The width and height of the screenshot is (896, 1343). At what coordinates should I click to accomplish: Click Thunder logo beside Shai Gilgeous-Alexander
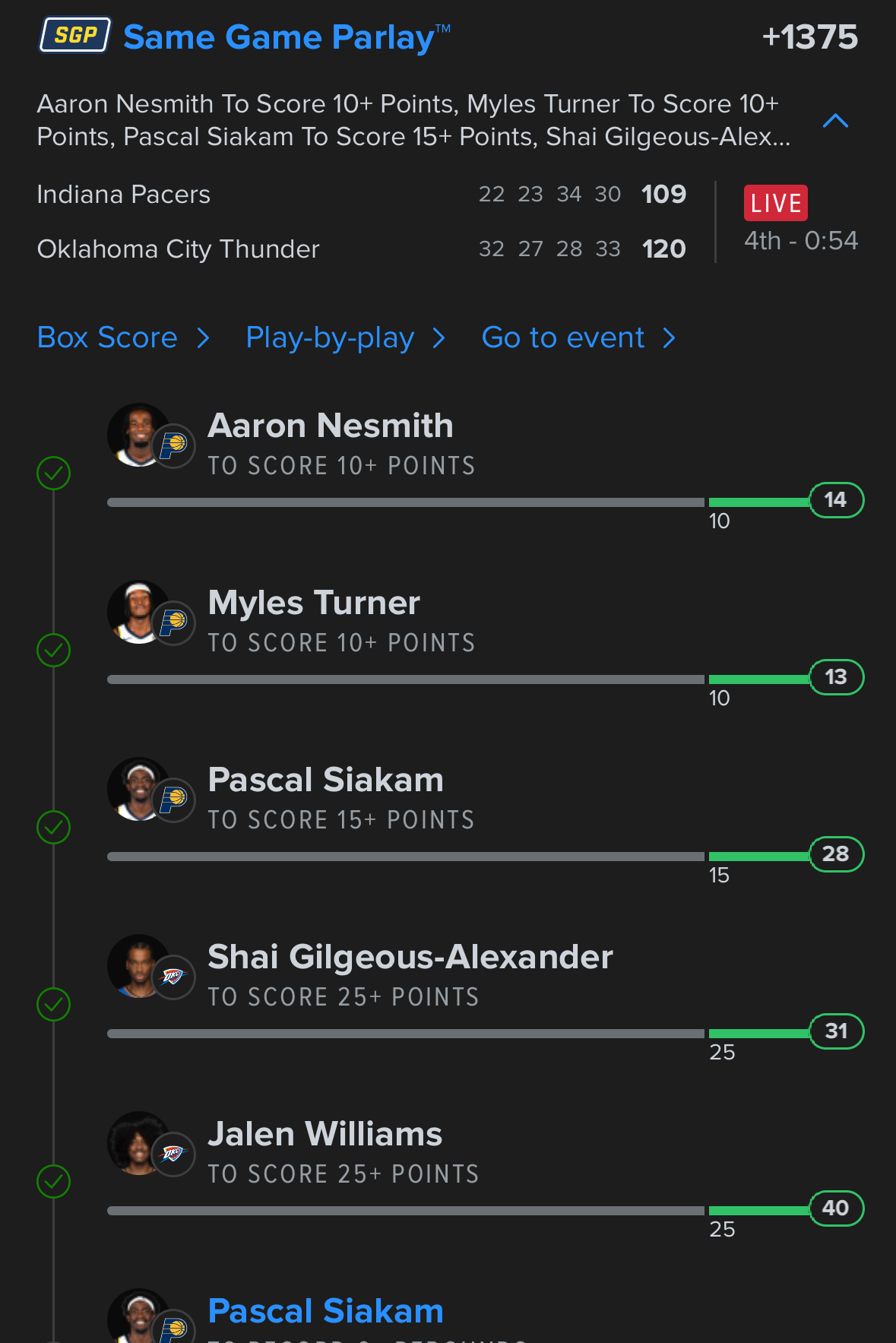coord(173,977)
